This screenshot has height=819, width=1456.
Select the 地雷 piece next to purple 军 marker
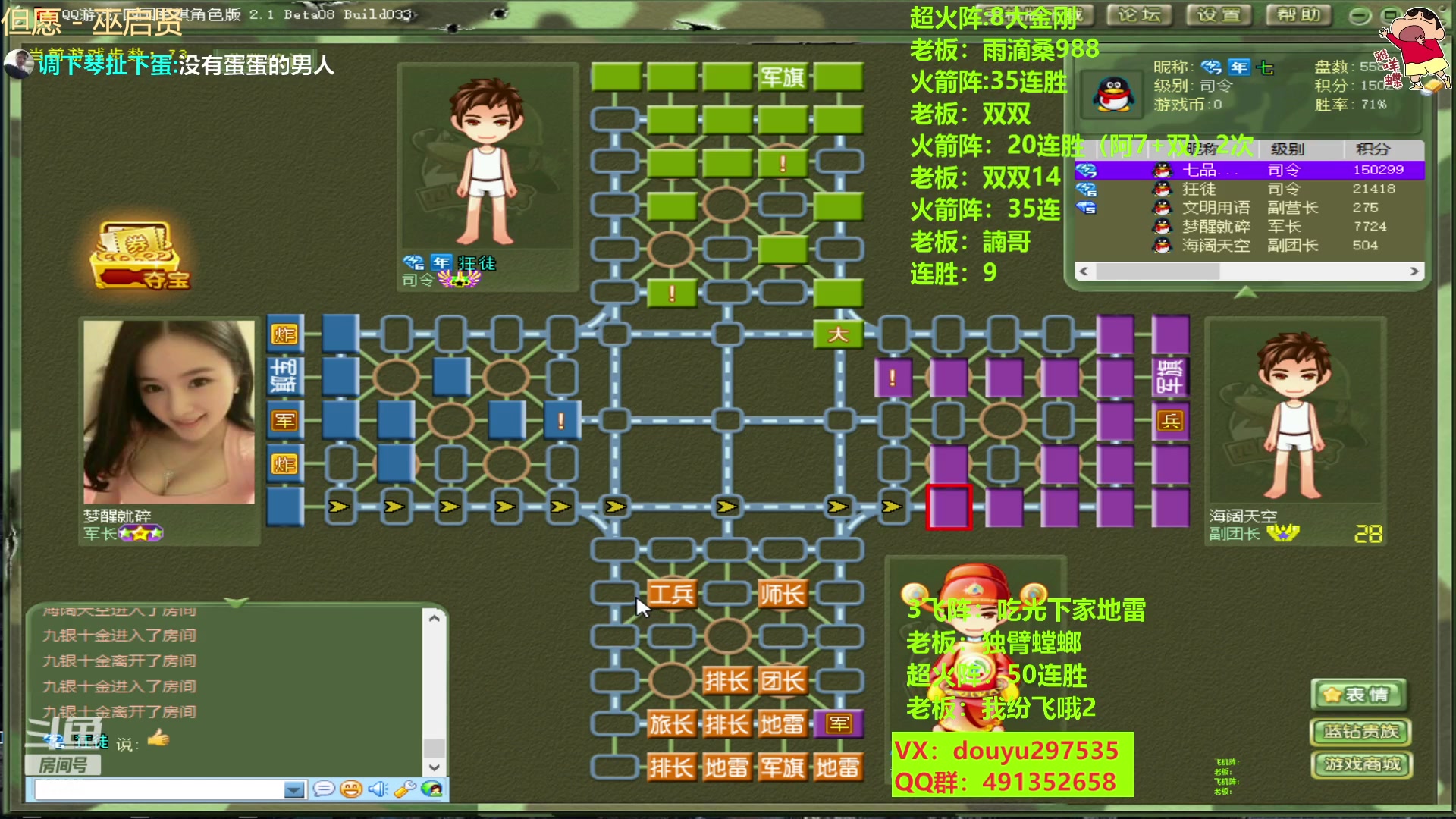(x=782, y=724)
